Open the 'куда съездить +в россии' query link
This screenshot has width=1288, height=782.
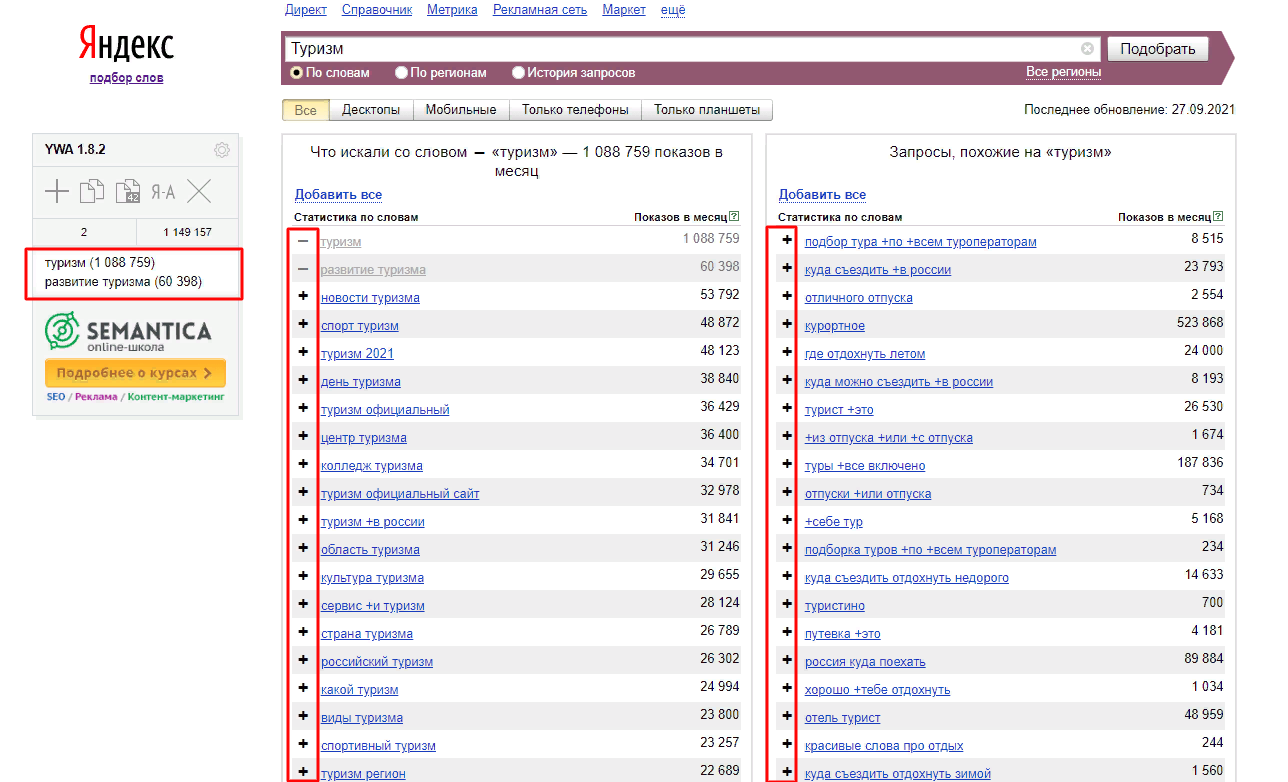coord(878,270)
